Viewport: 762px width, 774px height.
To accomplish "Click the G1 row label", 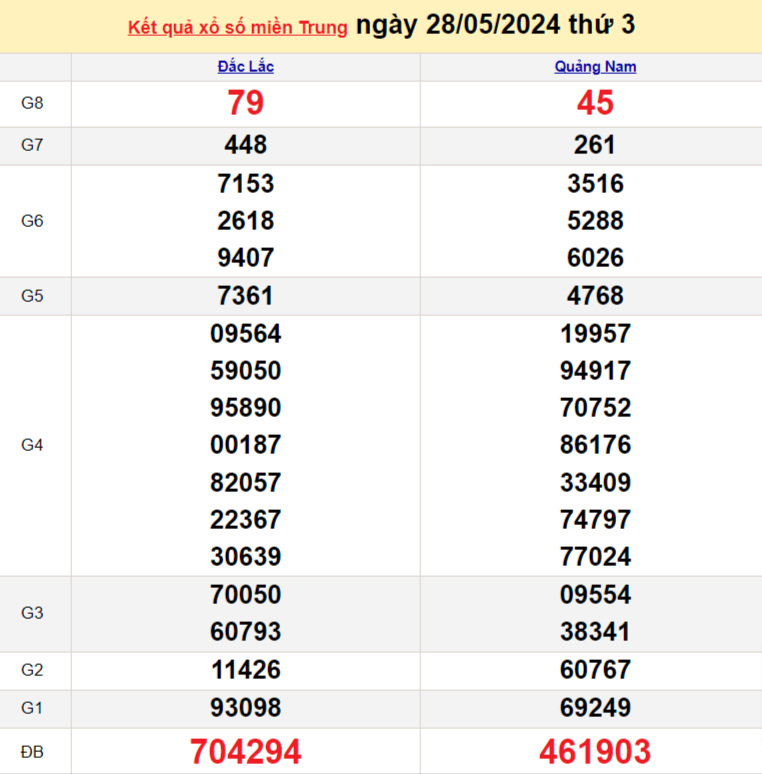I will pyautogui.click(x=33, y=708).
